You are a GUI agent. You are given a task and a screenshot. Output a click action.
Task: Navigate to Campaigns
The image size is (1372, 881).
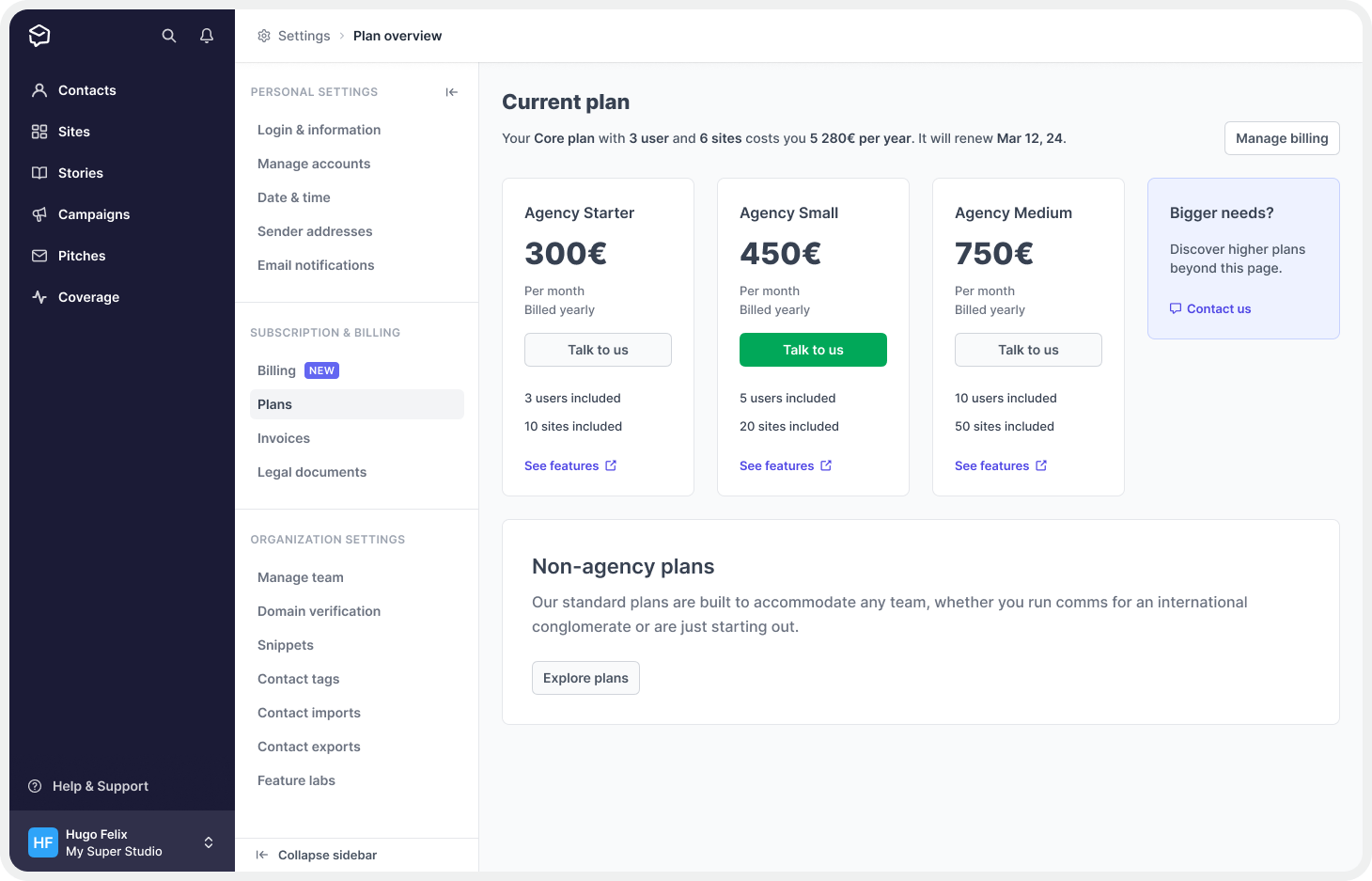(94, 214)
